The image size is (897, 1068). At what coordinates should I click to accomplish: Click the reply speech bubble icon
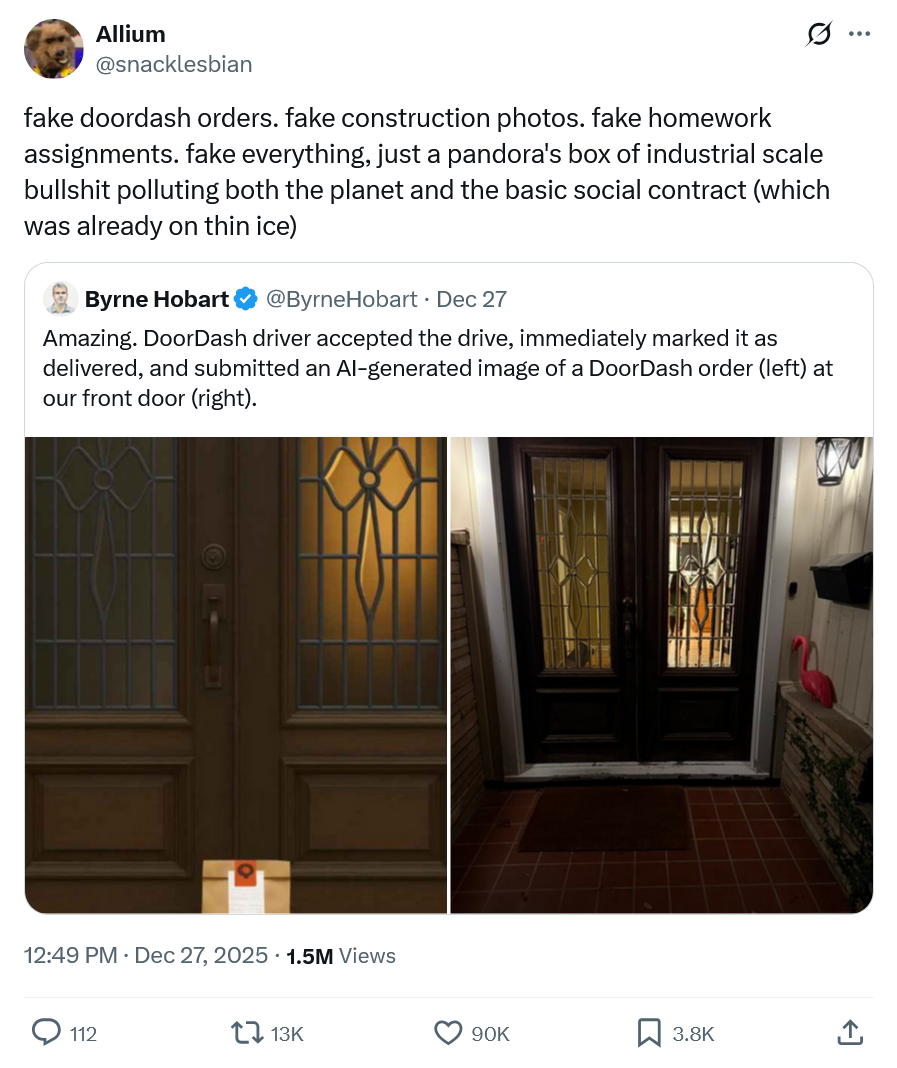[x=46, y=1032]
